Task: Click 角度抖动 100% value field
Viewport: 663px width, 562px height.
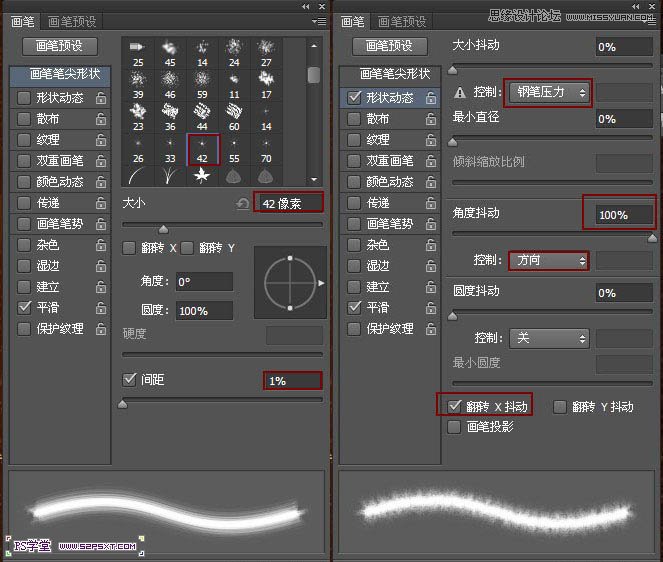Action: pyautogui.click(x=624, y=214)
